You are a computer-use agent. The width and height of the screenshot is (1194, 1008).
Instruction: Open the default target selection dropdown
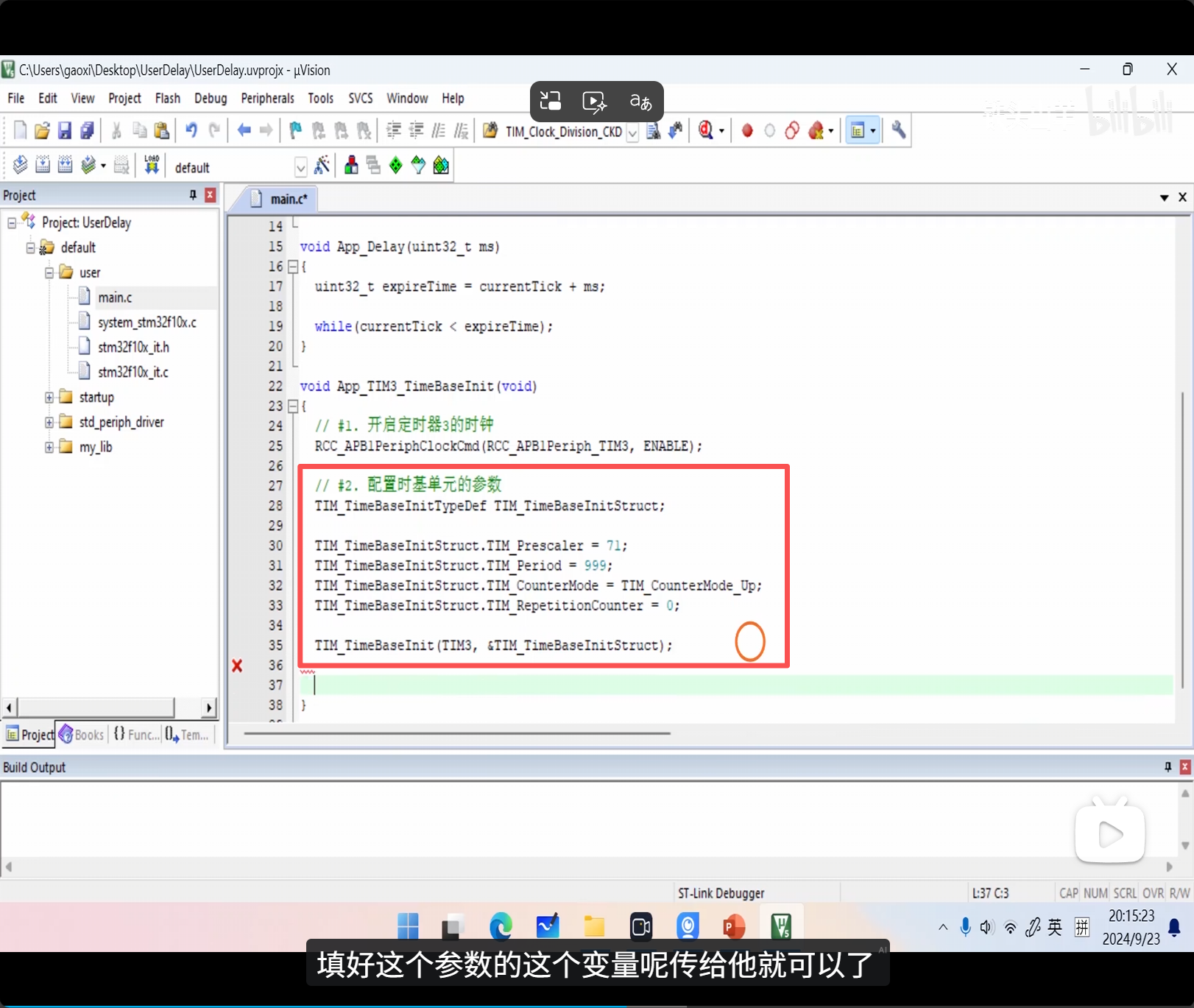(x=300, y=168)
